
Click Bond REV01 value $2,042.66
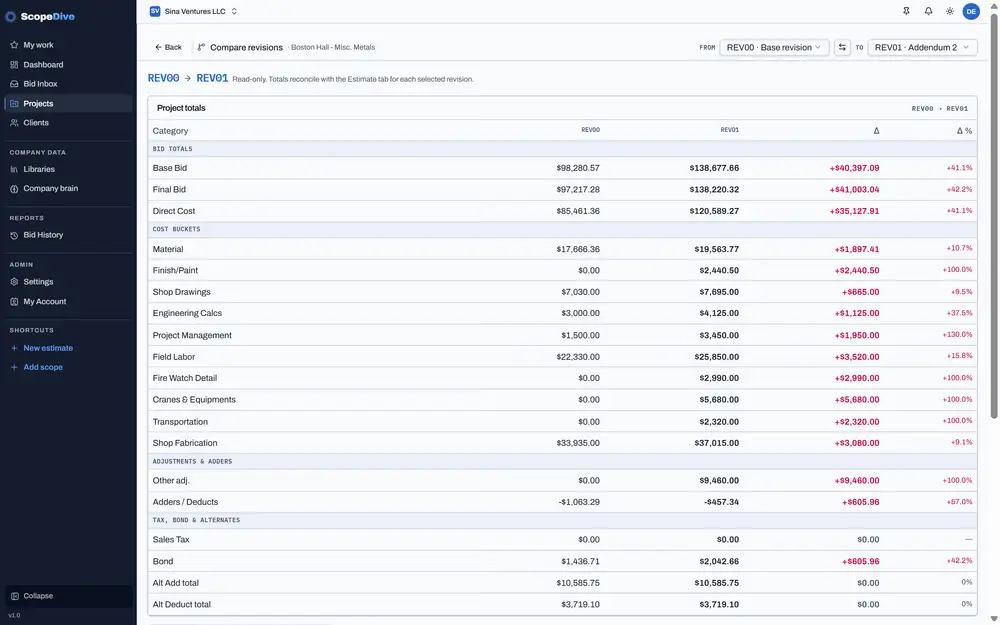(719, 562)
